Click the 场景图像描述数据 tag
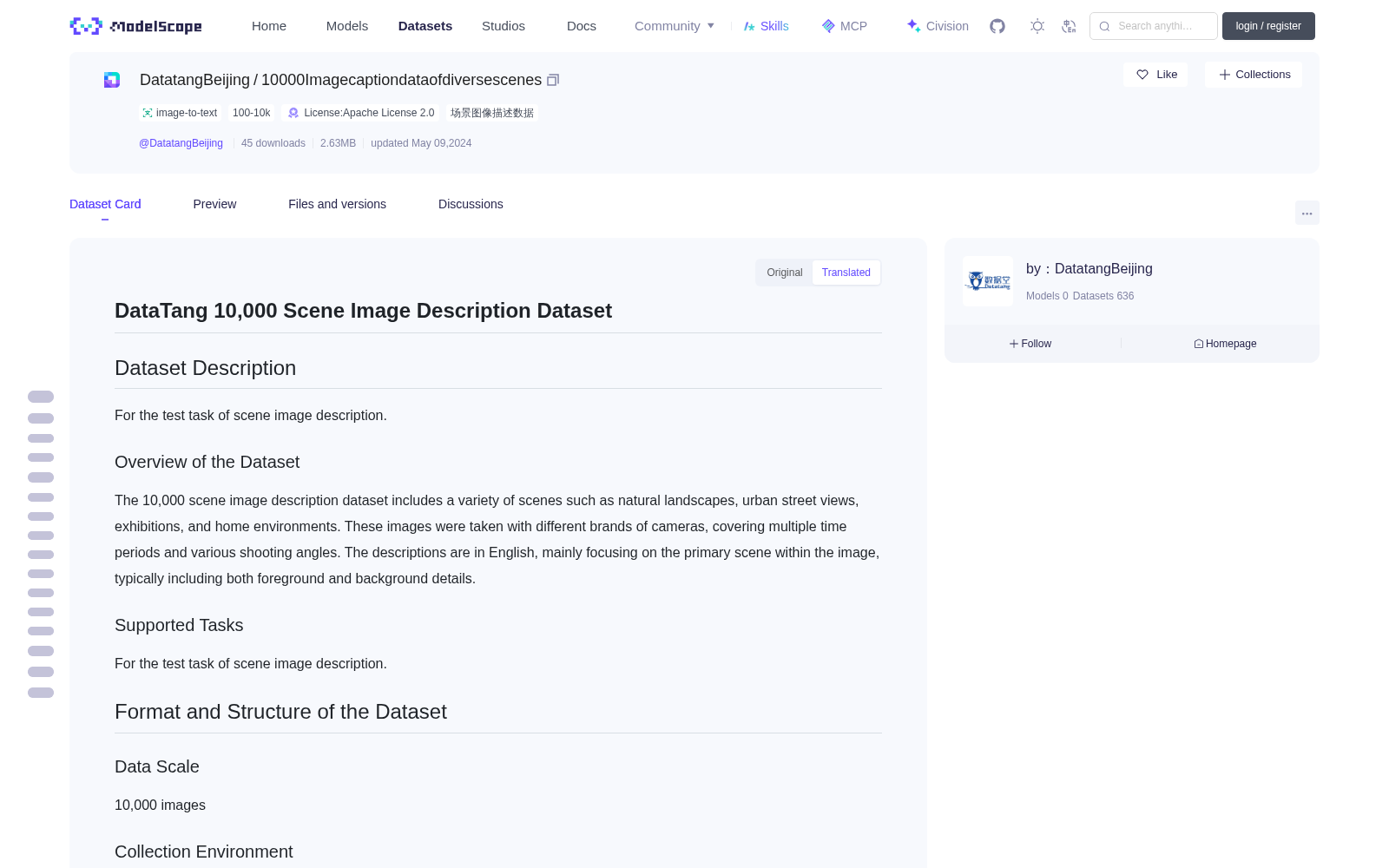 (x=492, y=113)
